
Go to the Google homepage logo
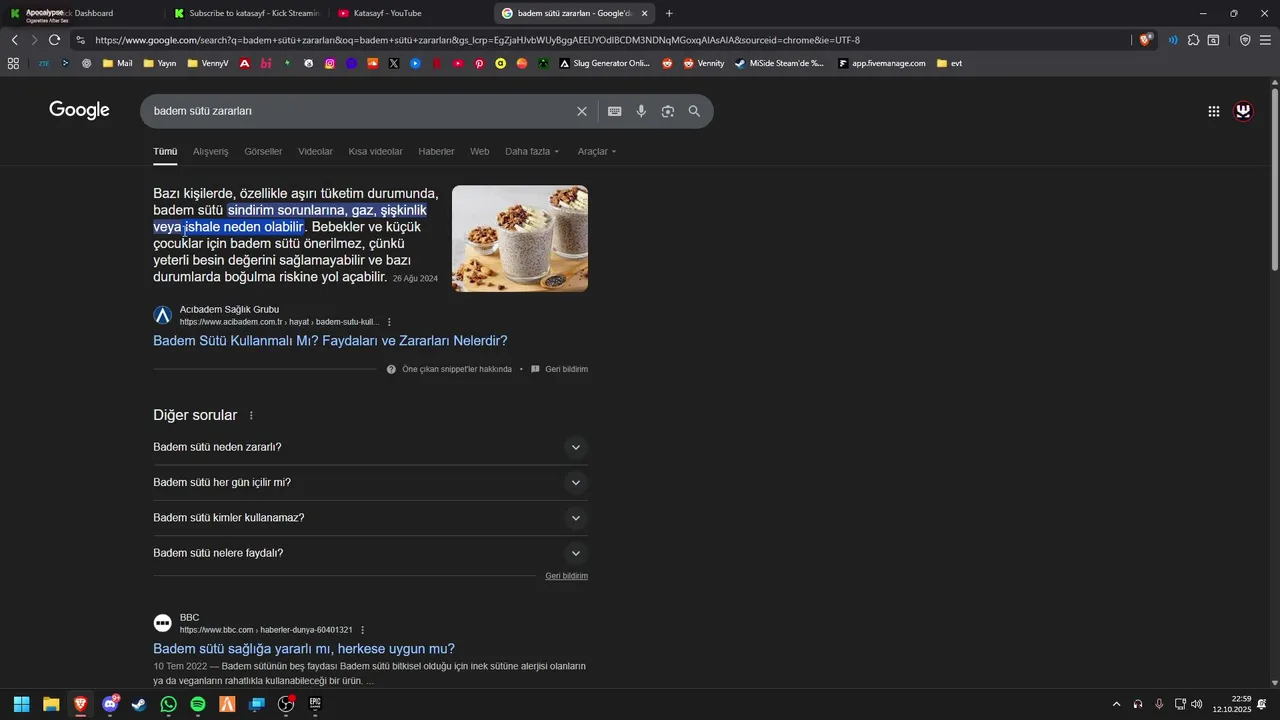pyautogui.click(x=79, y=110)
